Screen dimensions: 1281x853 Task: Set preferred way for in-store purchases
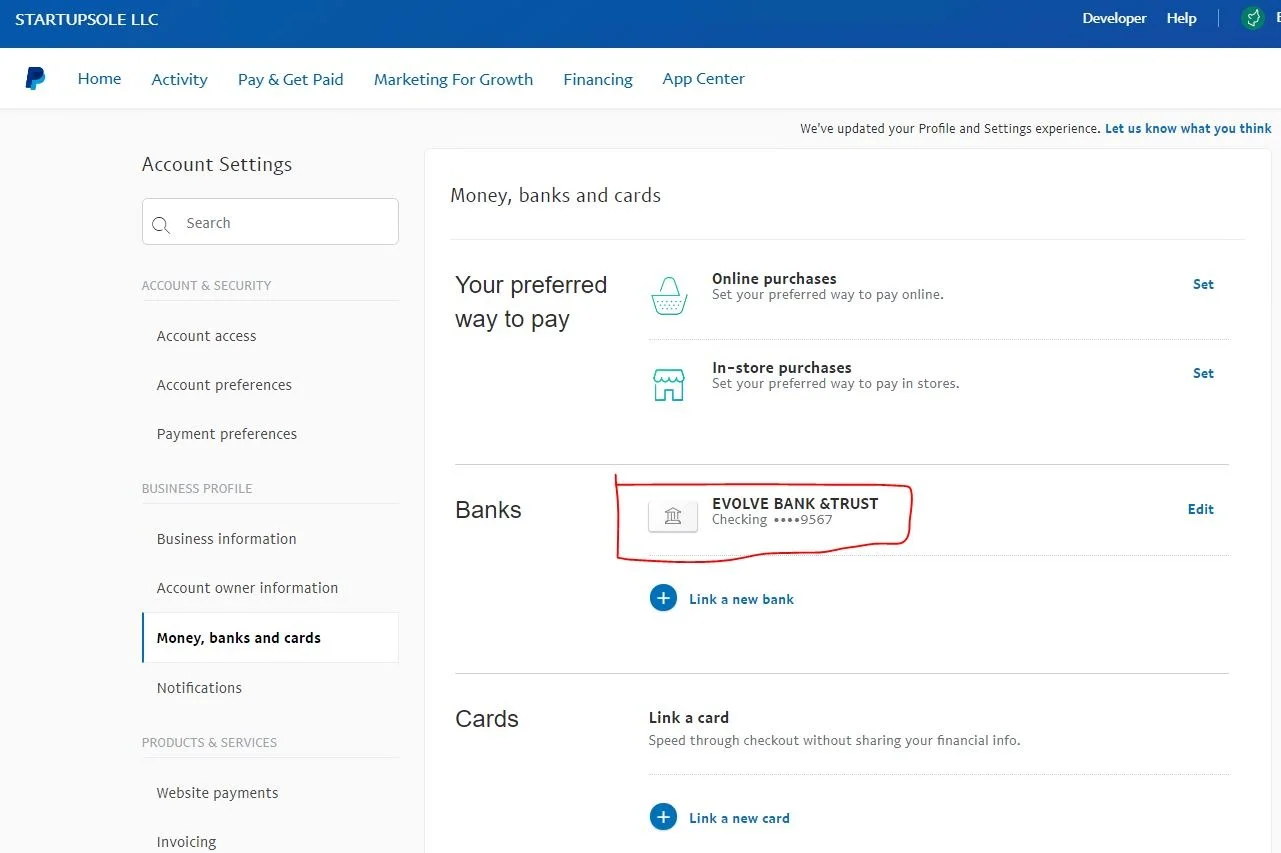[x=1203, y=373]
